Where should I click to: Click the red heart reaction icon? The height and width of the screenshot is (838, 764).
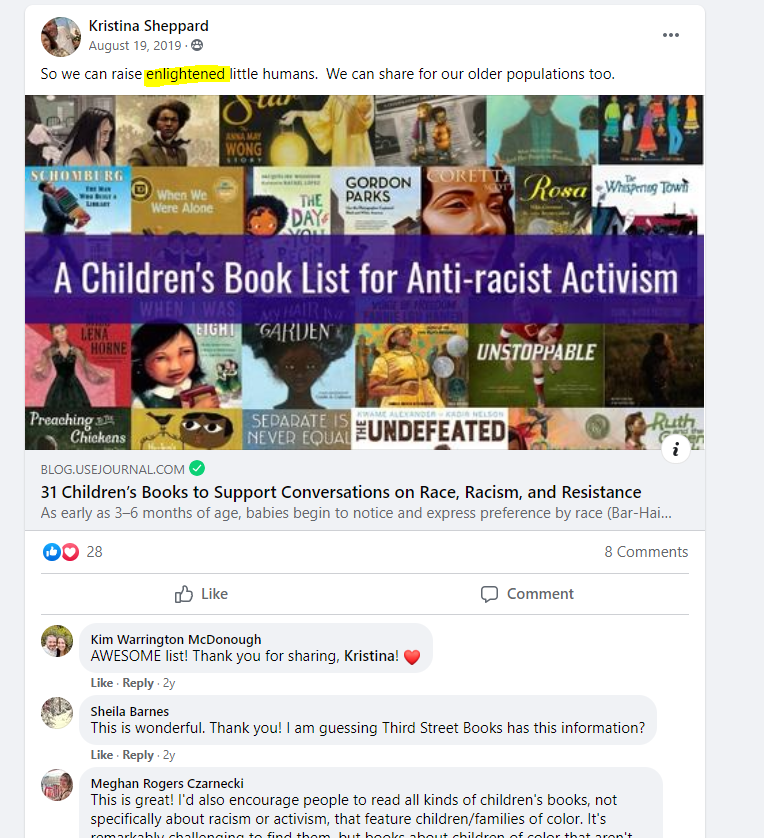pyautogui.click(x=71, y=552)
